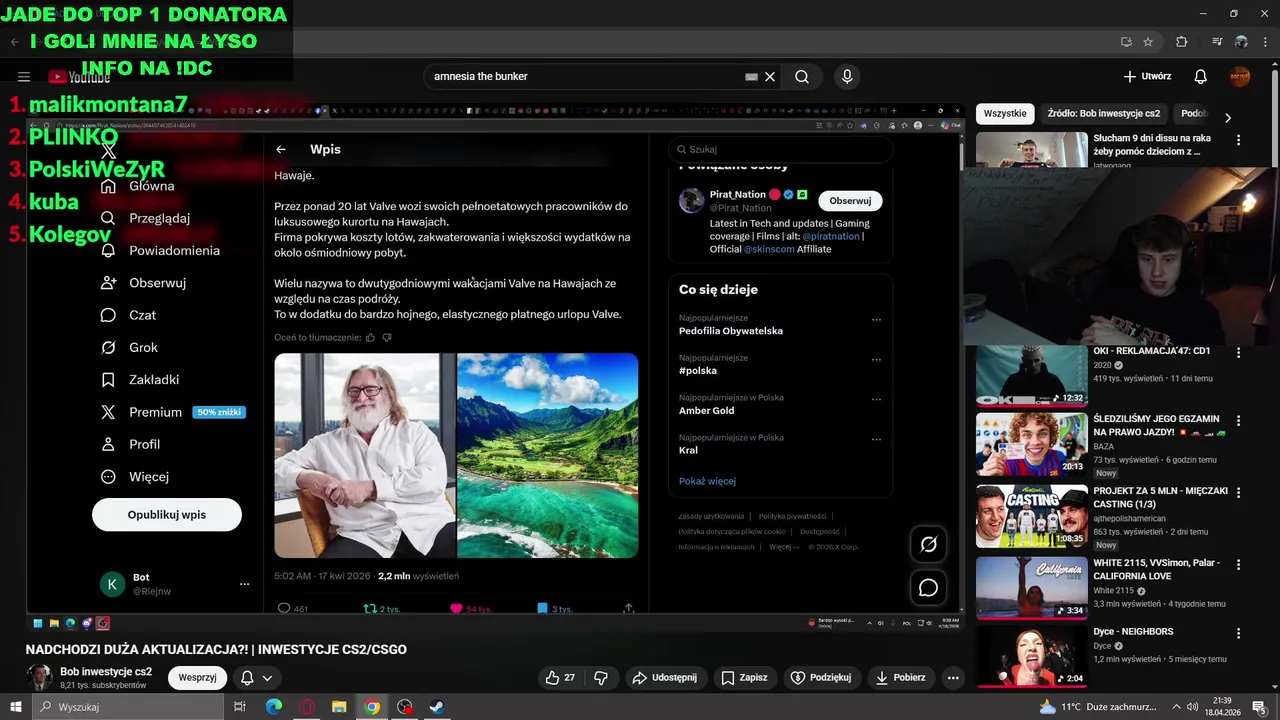Viewport: 1280px width, 720px height.
Task: Click Zakładki in the video's X sidebar
Action: point(140,379)
